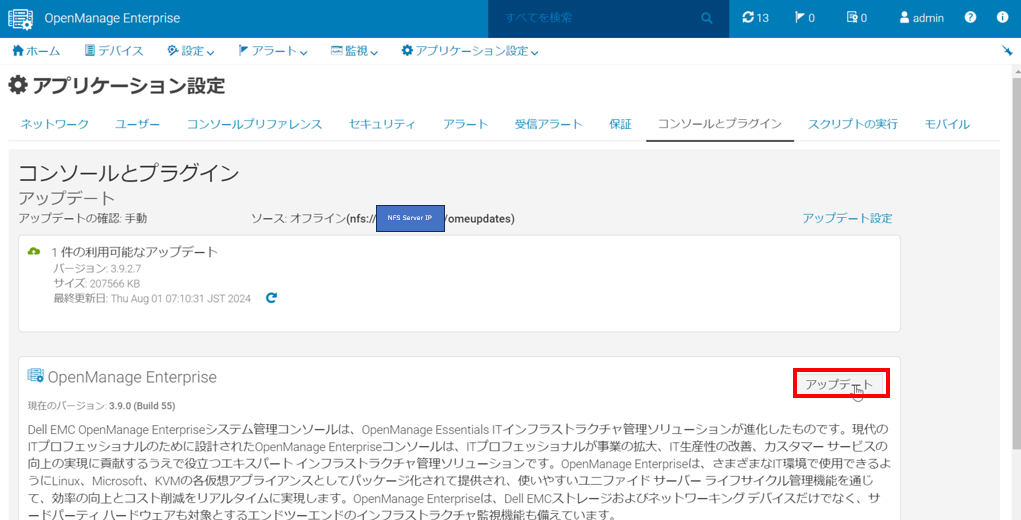This screenshot has width=1021, height=520.
Task: Click the OpenManage Enterprise logo icon in header
Action: pos(20,18)
